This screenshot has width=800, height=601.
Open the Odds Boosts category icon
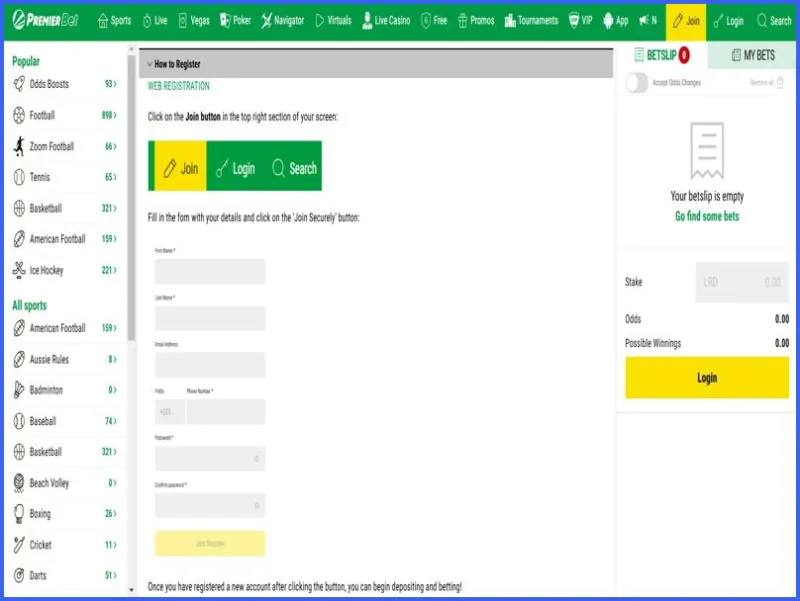click(19, 84)
